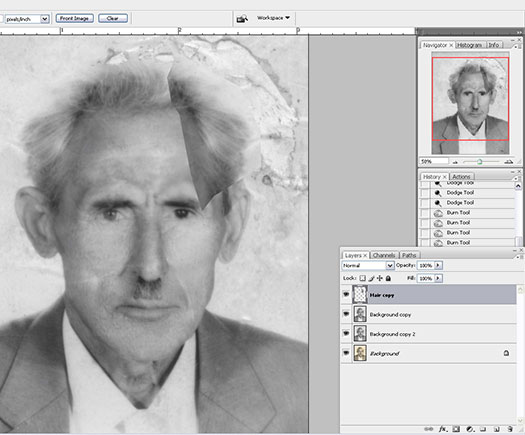The image size is (525, 435).
Task: Lock transparent pixels icon
Action: [x=363, y=278]
